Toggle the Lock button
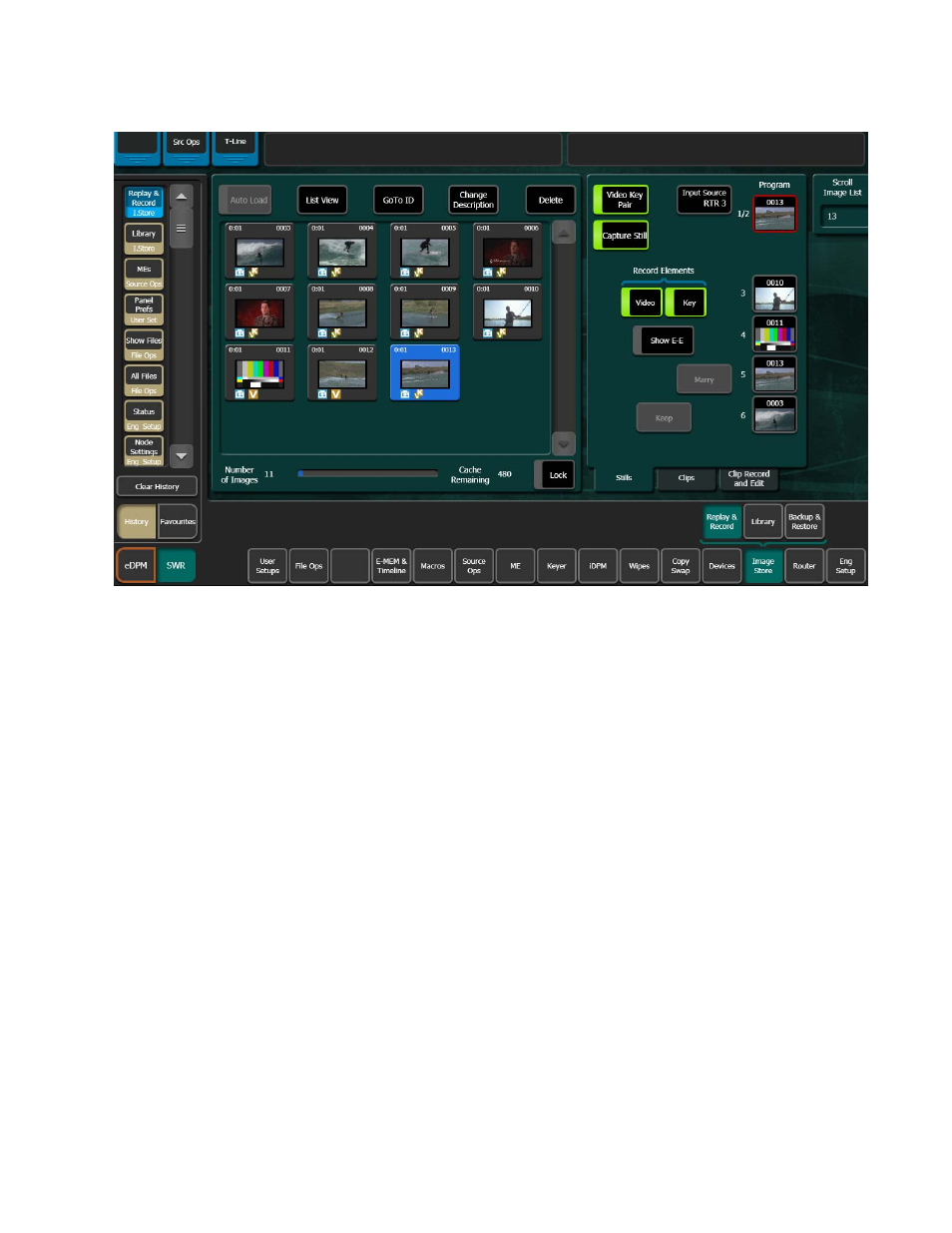The width and height of the screenshot is (952, 1233). click(555, 475)
